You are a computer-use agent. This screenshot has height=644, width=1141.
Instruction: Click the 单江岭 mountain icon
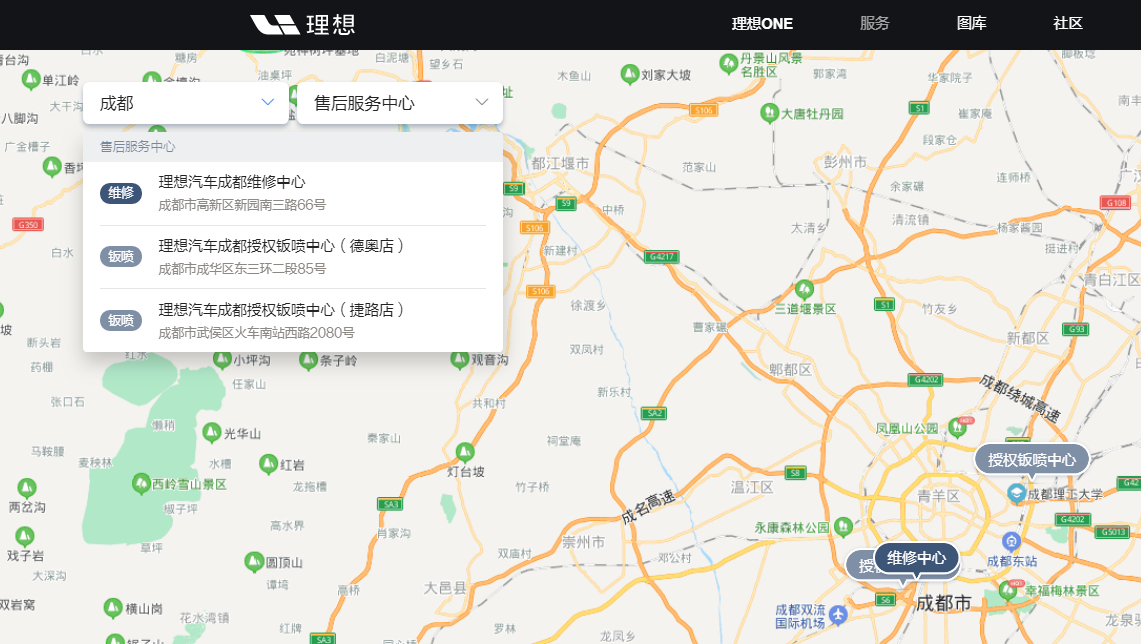click(x=31, y=79)
